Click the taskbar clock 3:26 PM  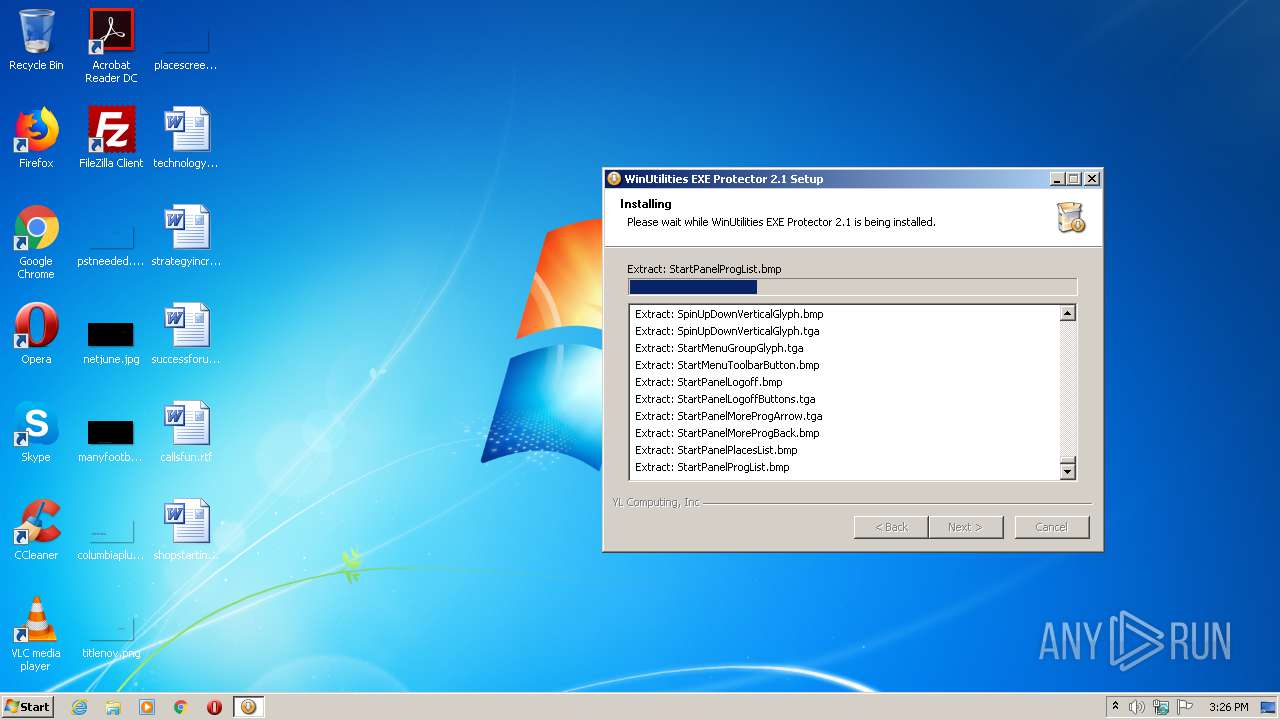(1228, 707)
